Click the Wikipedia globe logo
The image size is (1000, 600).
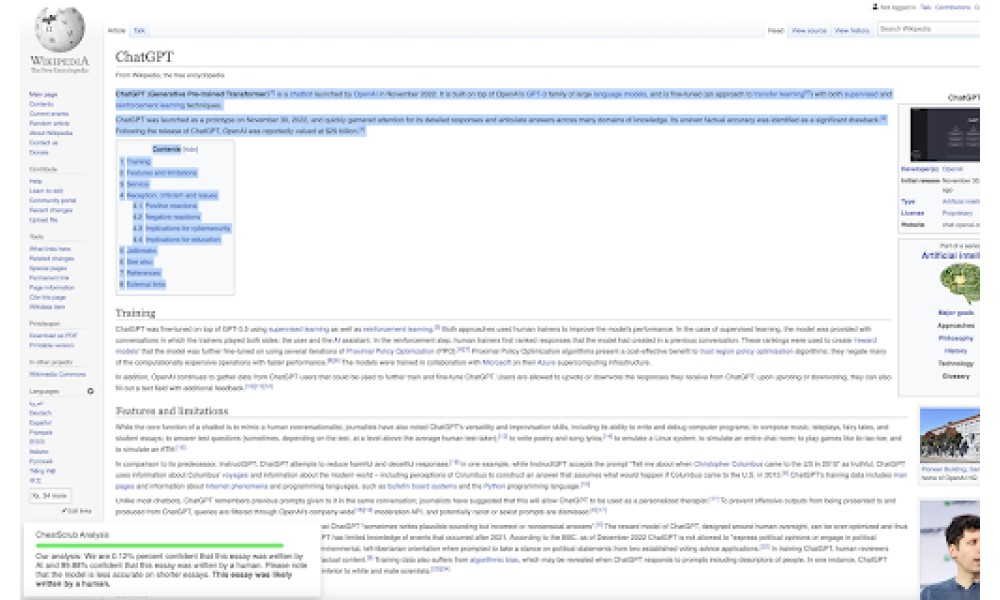click(59, 29)
